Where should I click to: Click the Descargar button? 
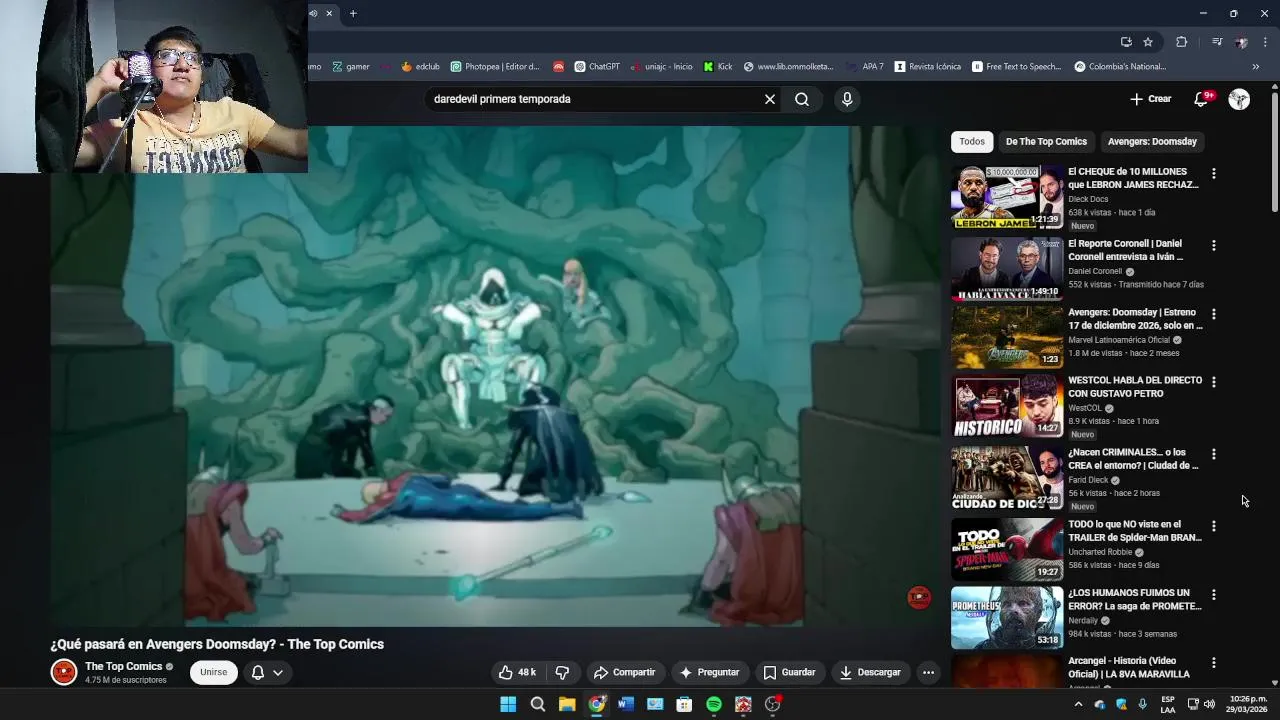[x=870, y=672]
